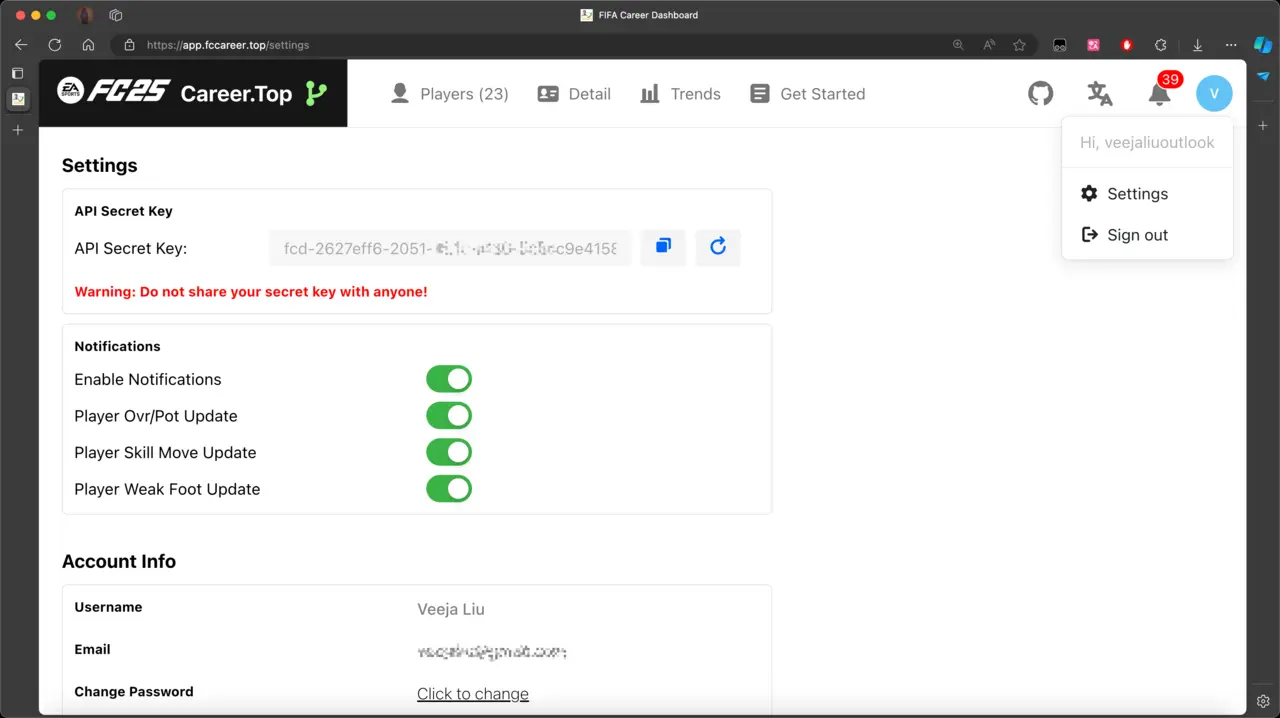Open the red hand blocker extension

tap(1127, 45)
